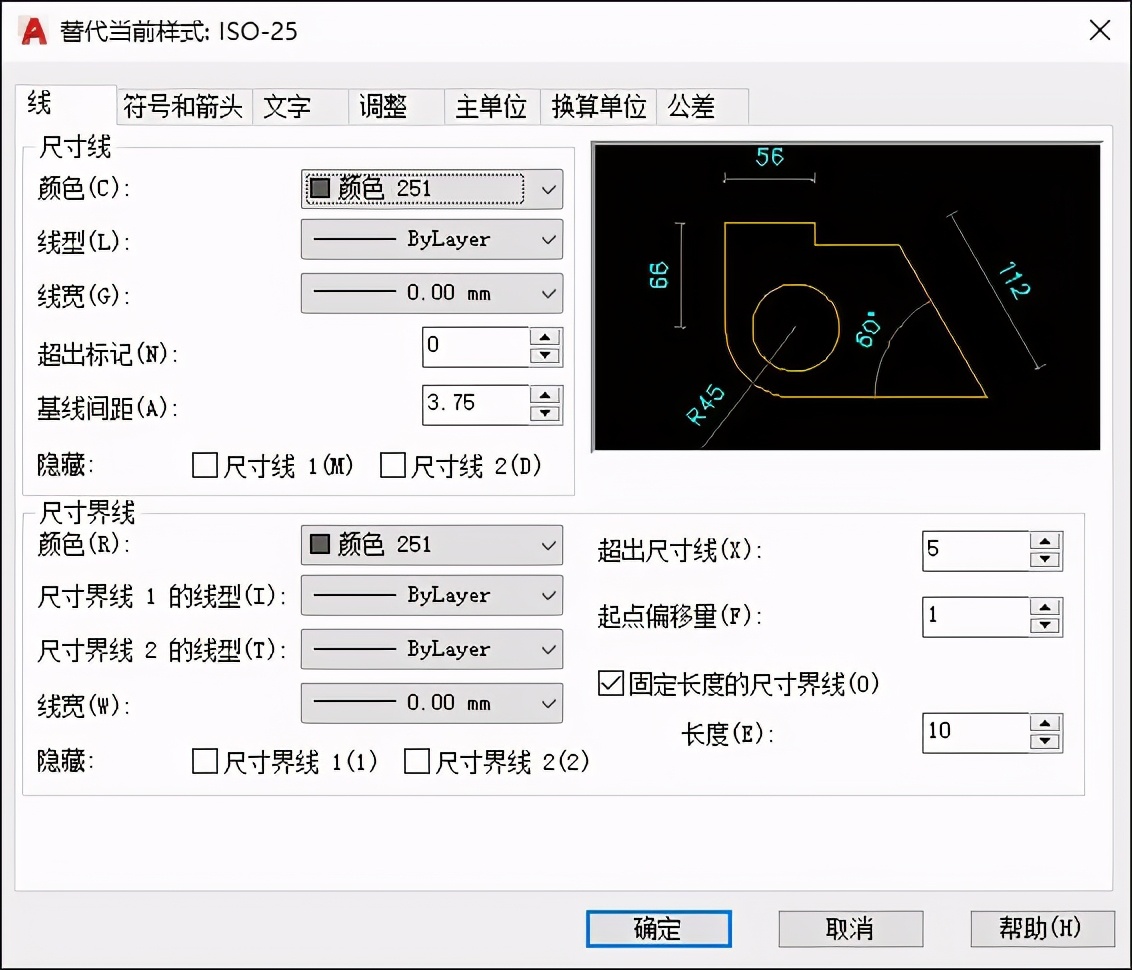Switch to the 调整 tab
1132x970 pixels.
396,107
